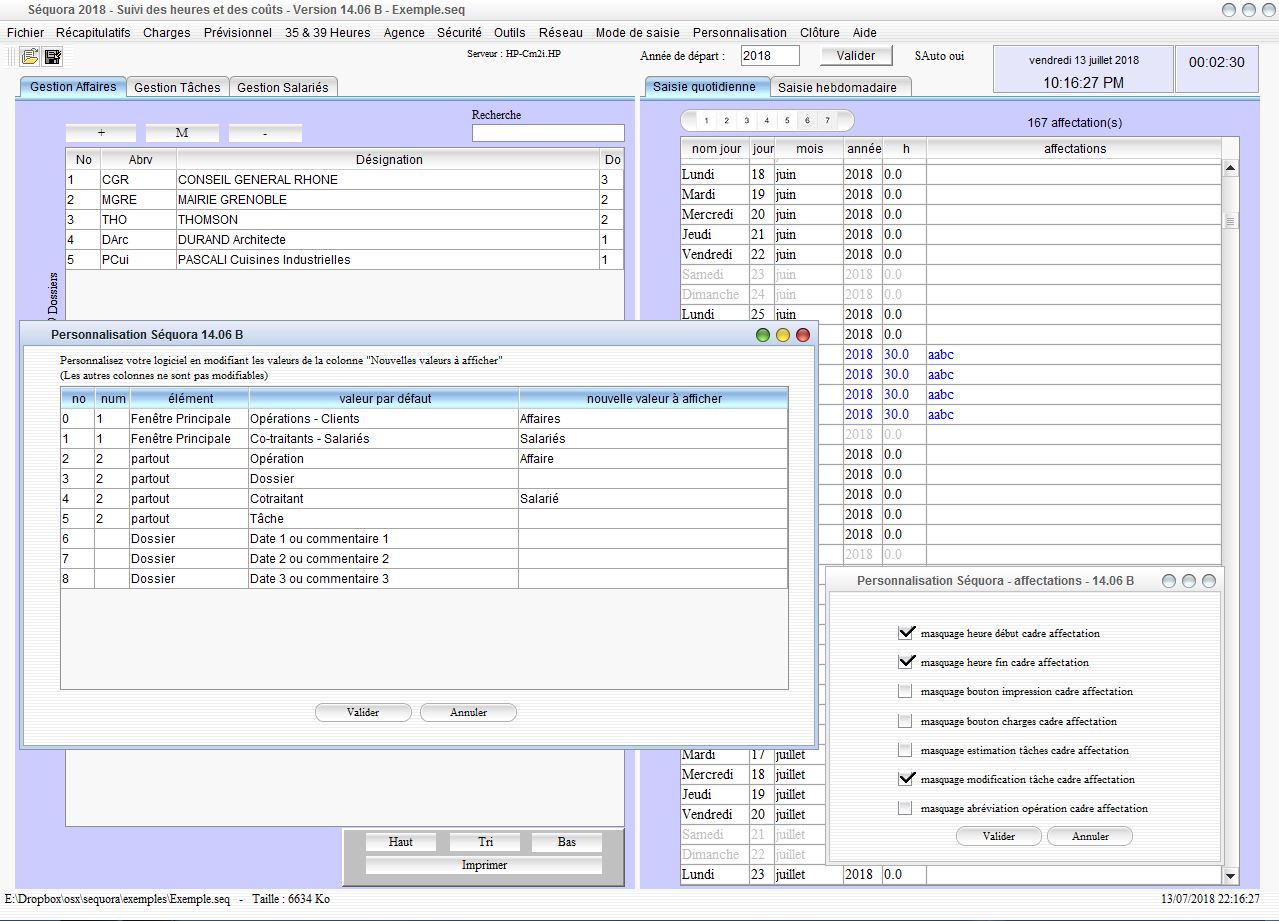Open the Outils menu
The height and width of the screenshot is (921, 1279).
tap(510, 32)
